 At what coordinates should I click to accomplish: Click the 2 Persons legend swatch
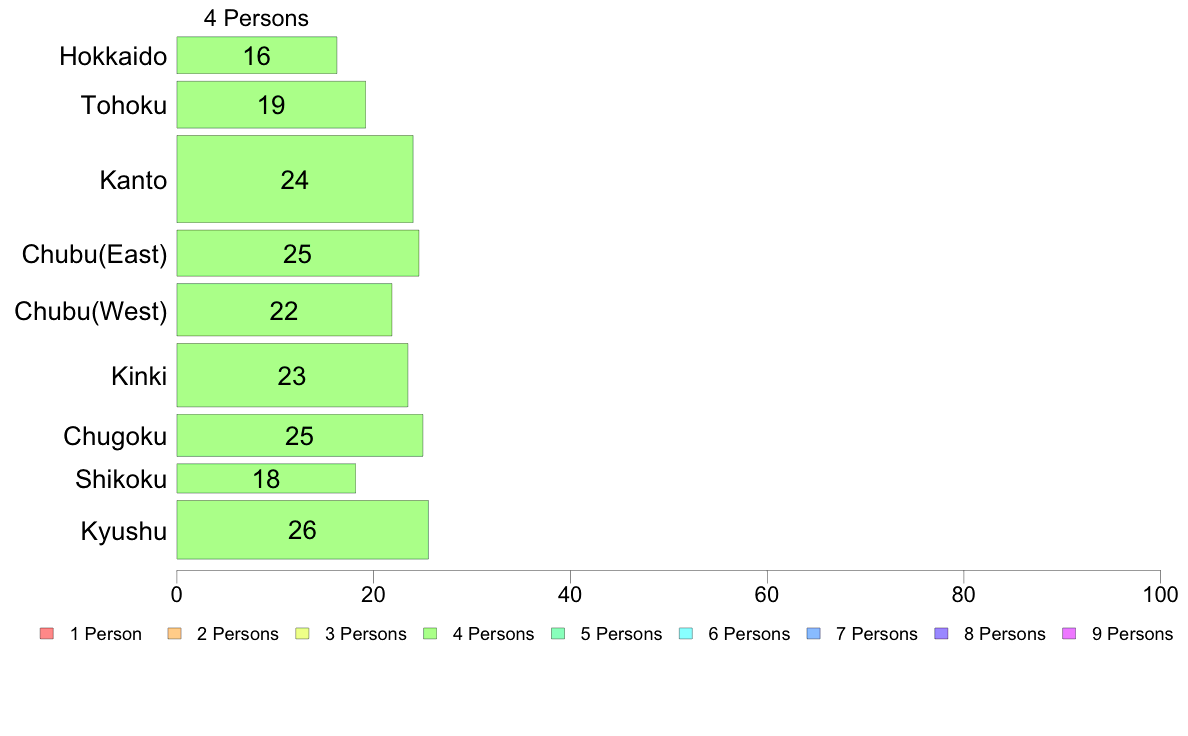click(174, 634)
